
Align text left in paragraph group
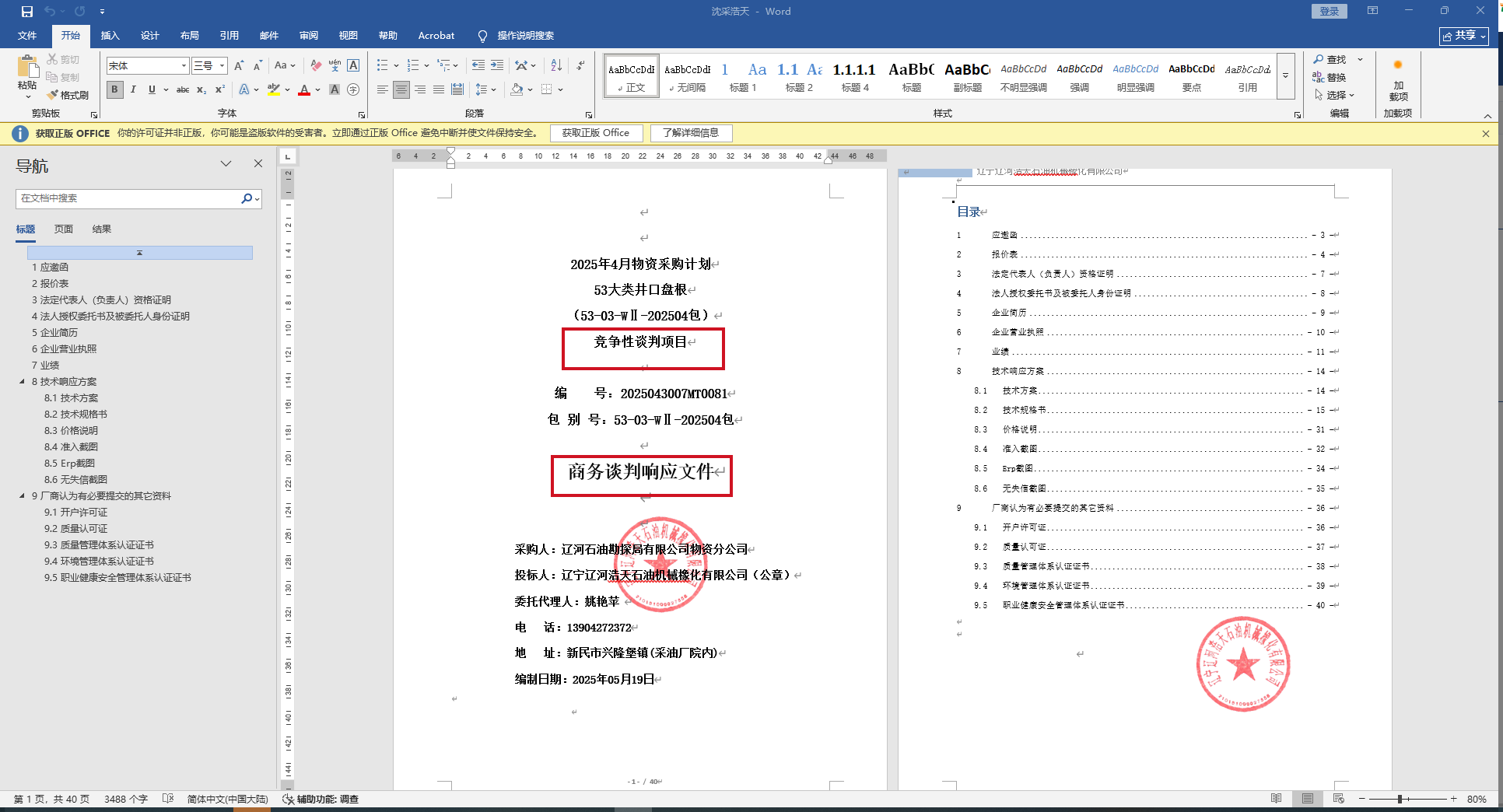tap(382, 89)
